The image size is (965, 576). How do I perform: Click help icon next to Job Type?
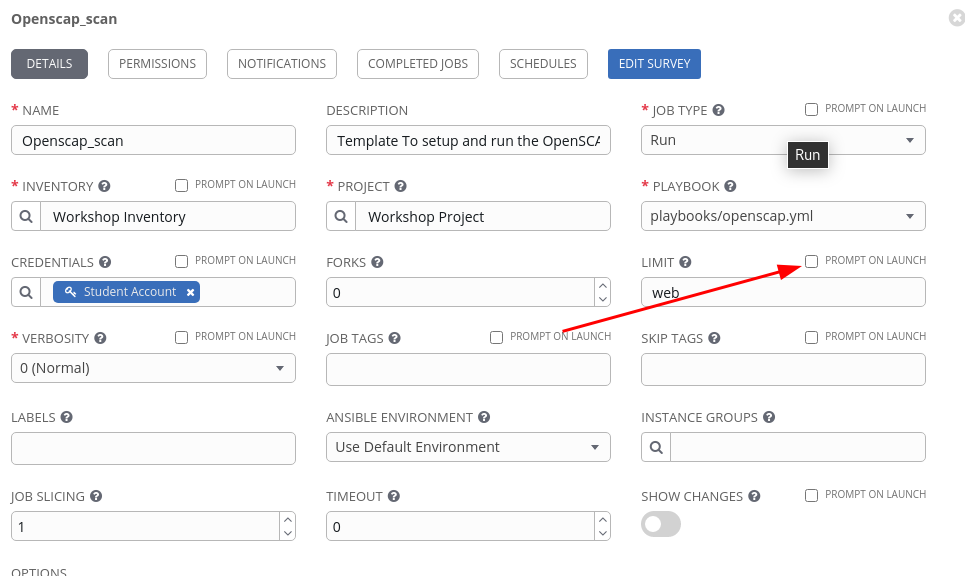point(718,111)
